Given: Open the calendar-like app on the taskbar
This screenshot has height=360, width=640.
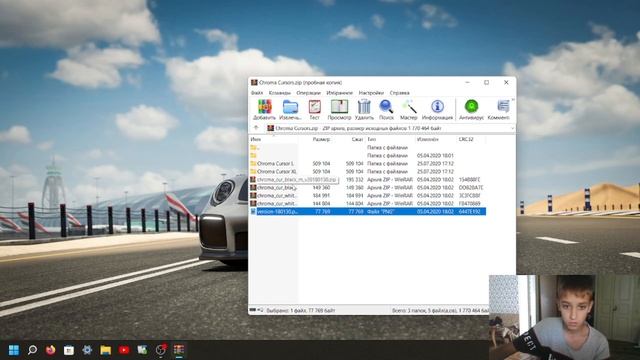Looking at the screenshot, I should pyautogui.click(x=69, y=350).
